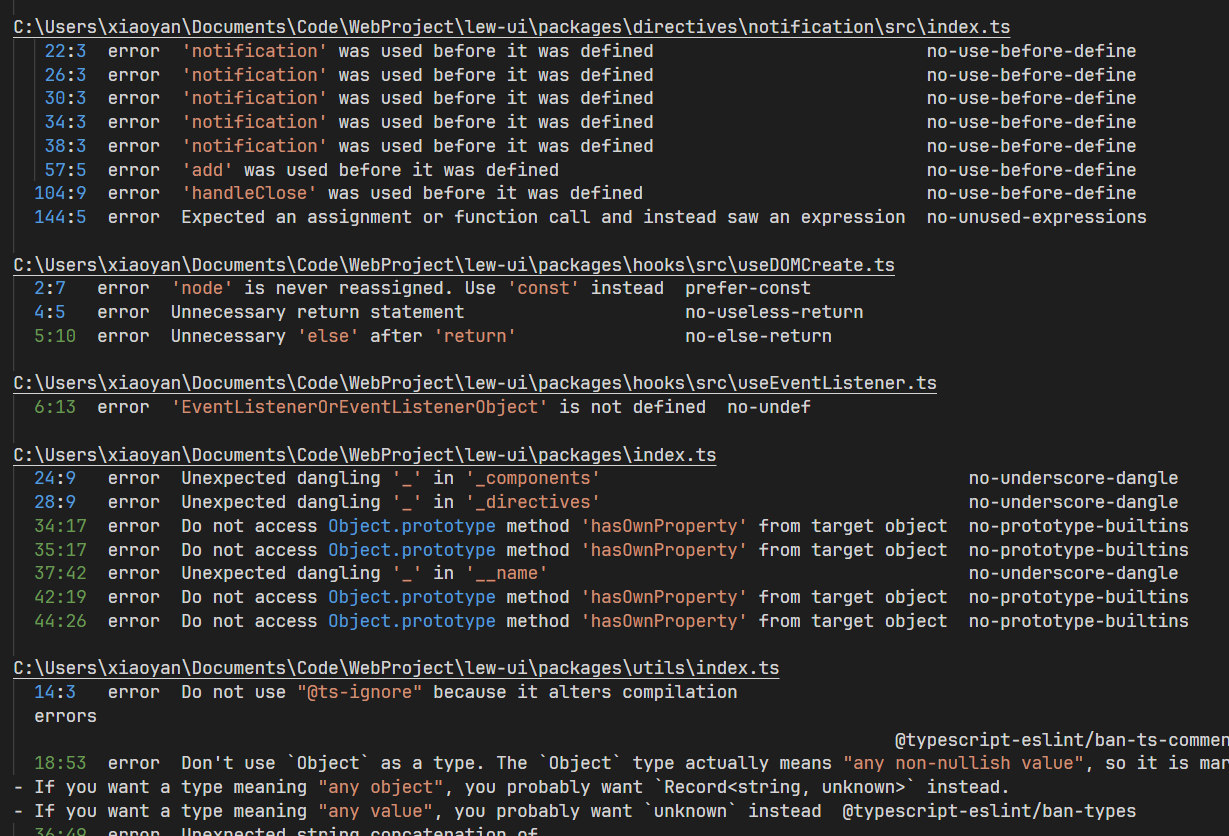Screen dimensions: 1229x836
Task: Click 'notification' on the 26:3 row
Action: click(x=254, y=75)
